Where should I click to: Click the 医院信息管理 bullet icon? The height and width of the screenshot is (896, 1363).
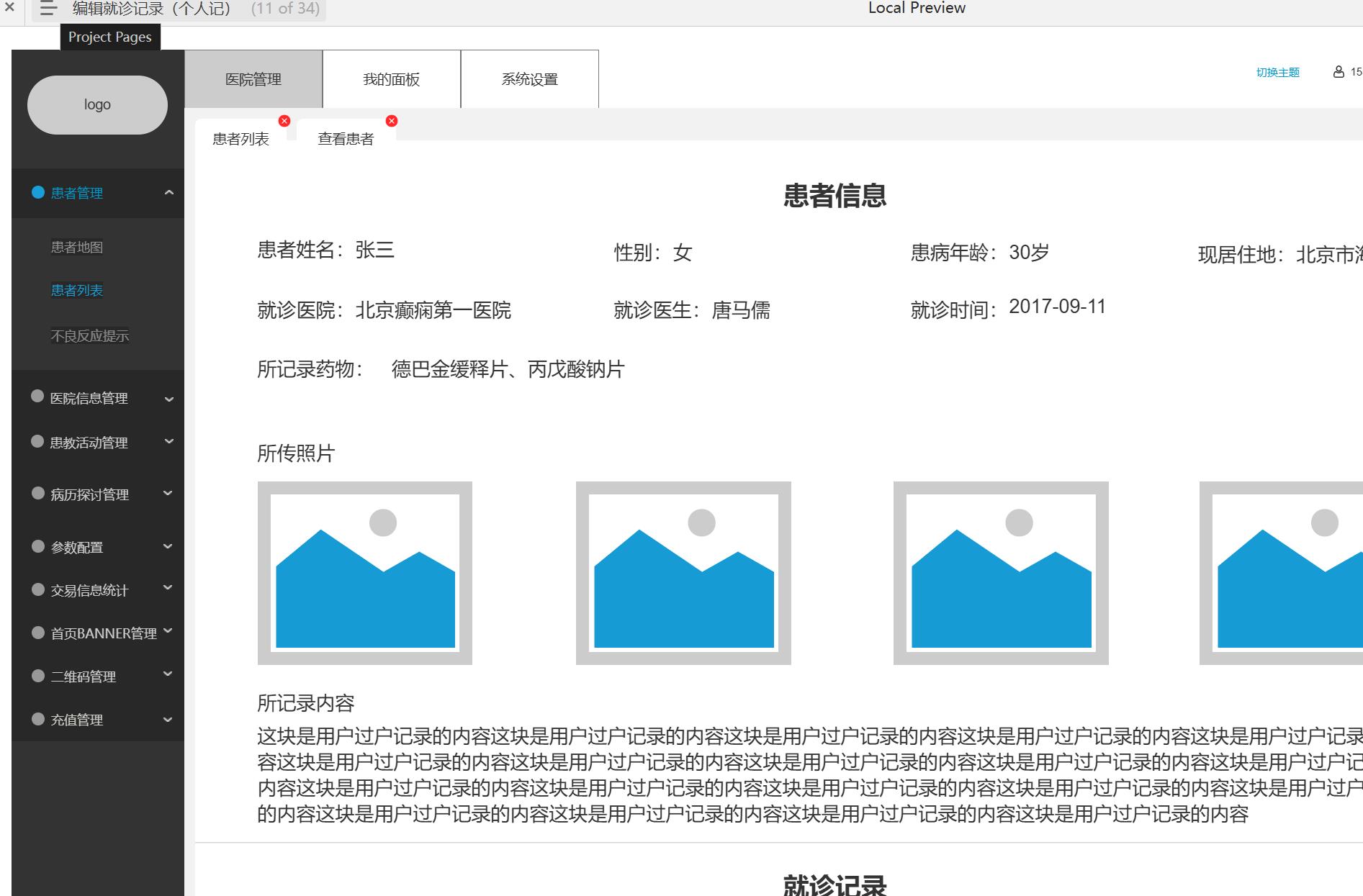[x=37, y=397]
